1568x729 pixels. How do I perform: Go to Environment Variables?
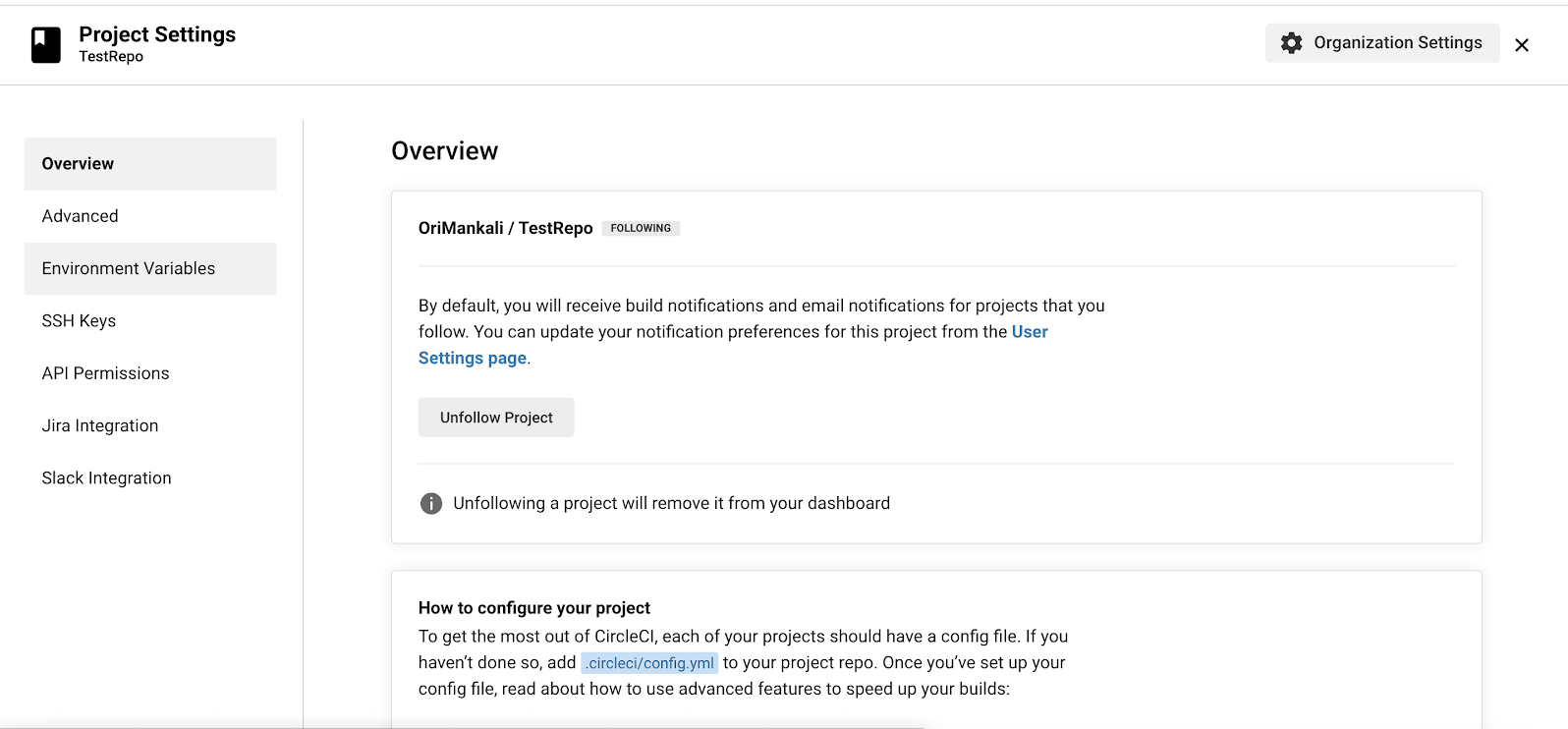pos(150,268)
